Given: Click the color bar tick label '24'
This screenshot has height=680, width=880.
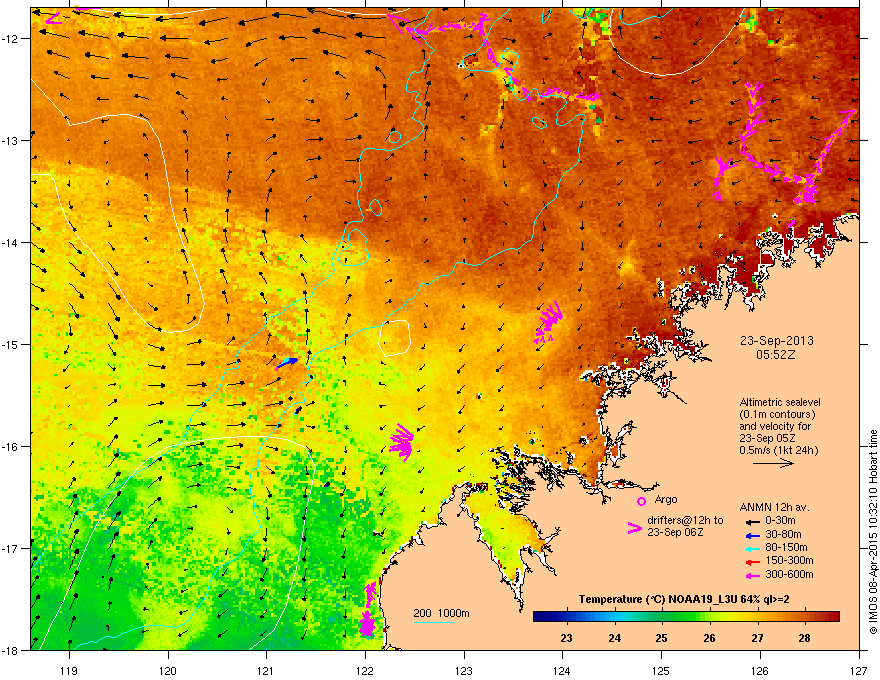Looking at the screenshot, I should [615, 638].
